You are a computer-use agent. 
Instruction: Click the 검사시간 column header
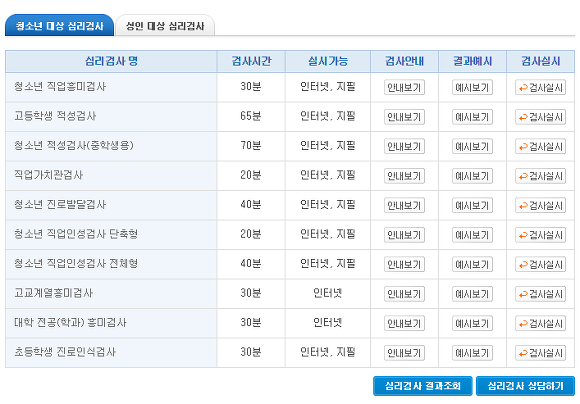[251, 61]
